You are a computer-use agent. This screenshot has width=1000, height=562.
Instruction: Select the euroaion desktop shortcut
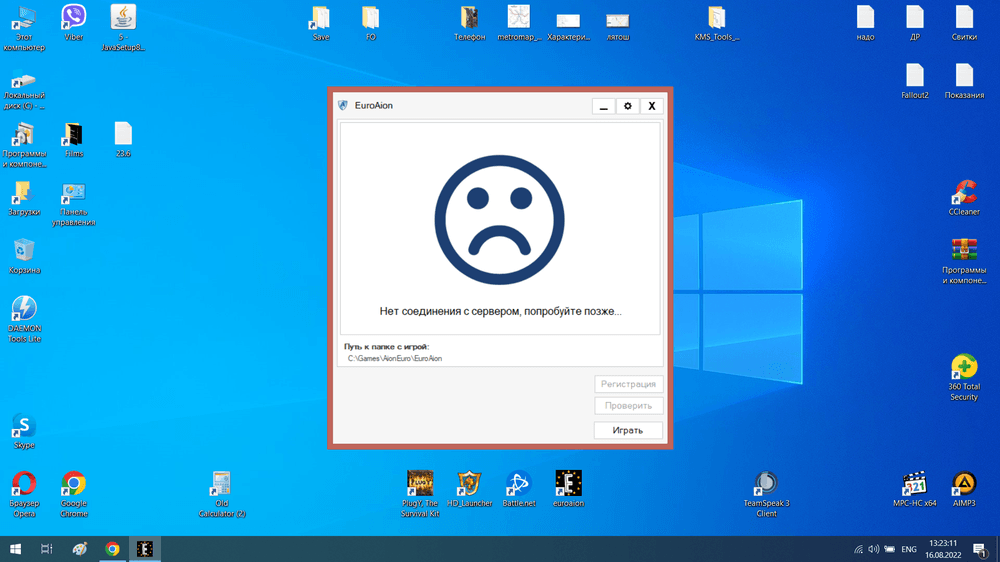coord(568,484)
